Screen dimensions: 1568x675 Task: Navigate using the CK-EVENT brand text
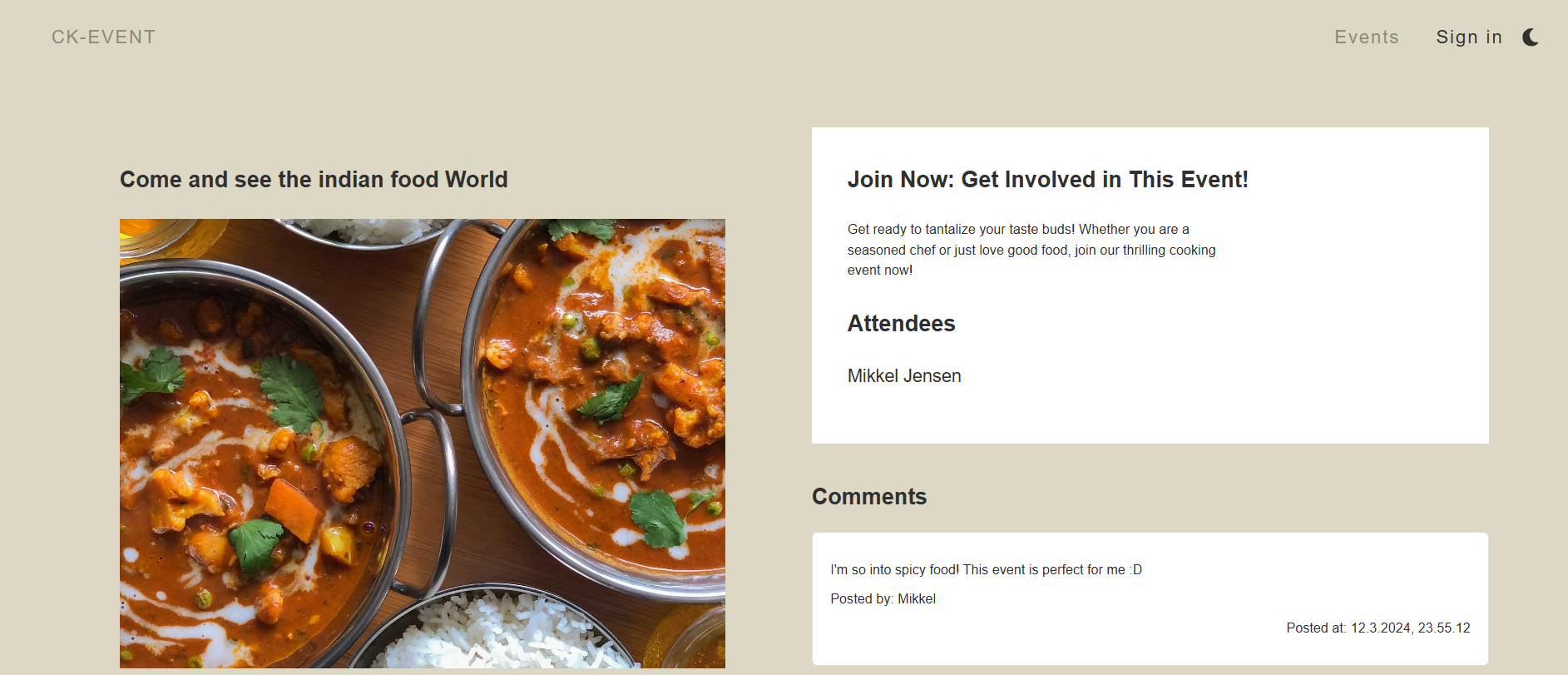click(103, 37)
